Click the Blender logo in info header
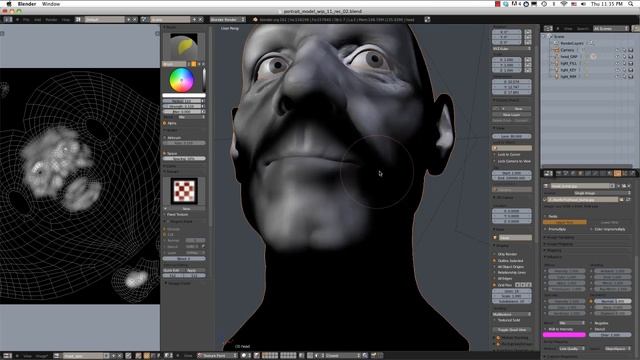 (x=255, y=19)
